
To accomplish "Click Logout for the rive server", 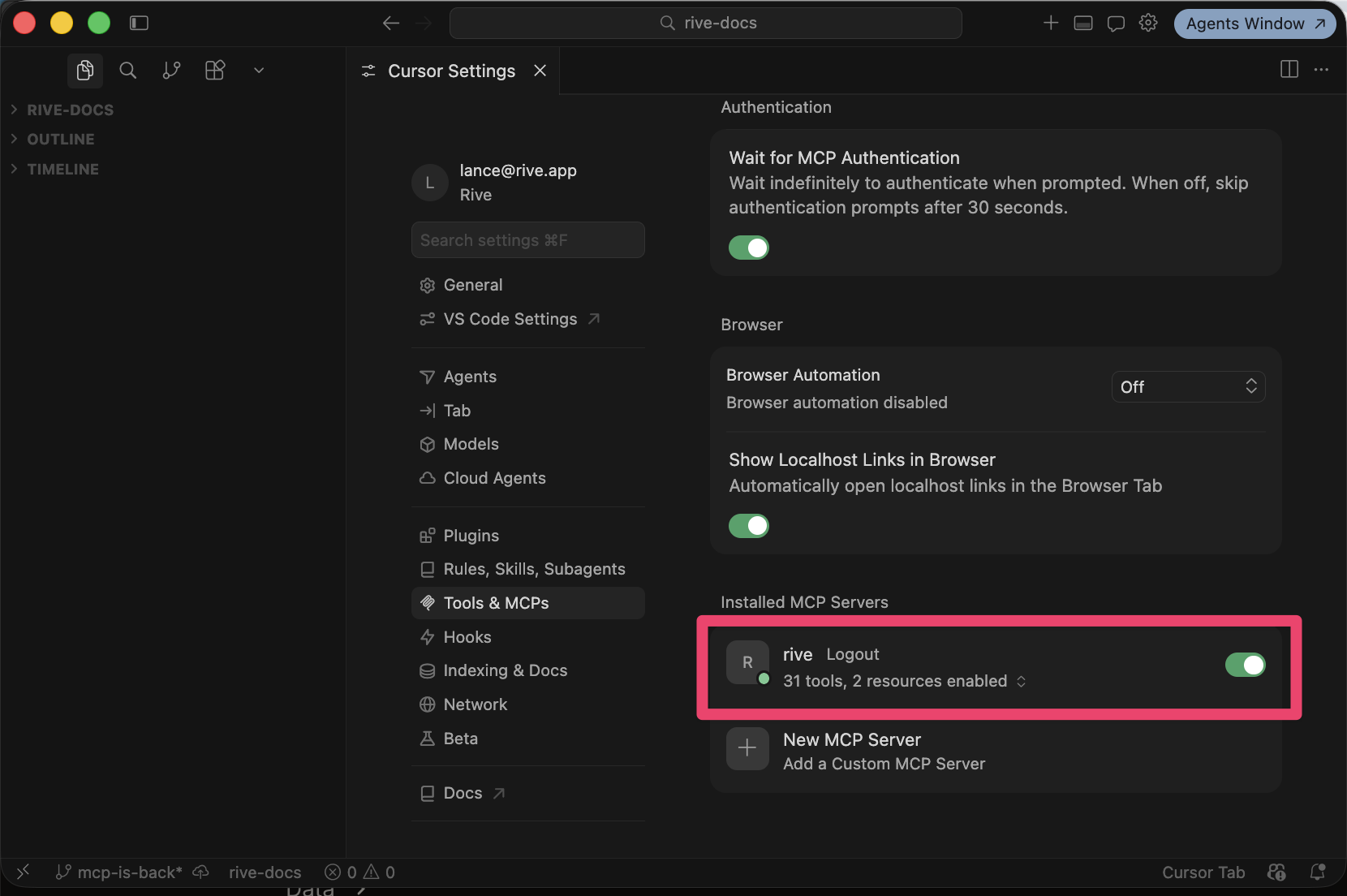I will [853, 654].
